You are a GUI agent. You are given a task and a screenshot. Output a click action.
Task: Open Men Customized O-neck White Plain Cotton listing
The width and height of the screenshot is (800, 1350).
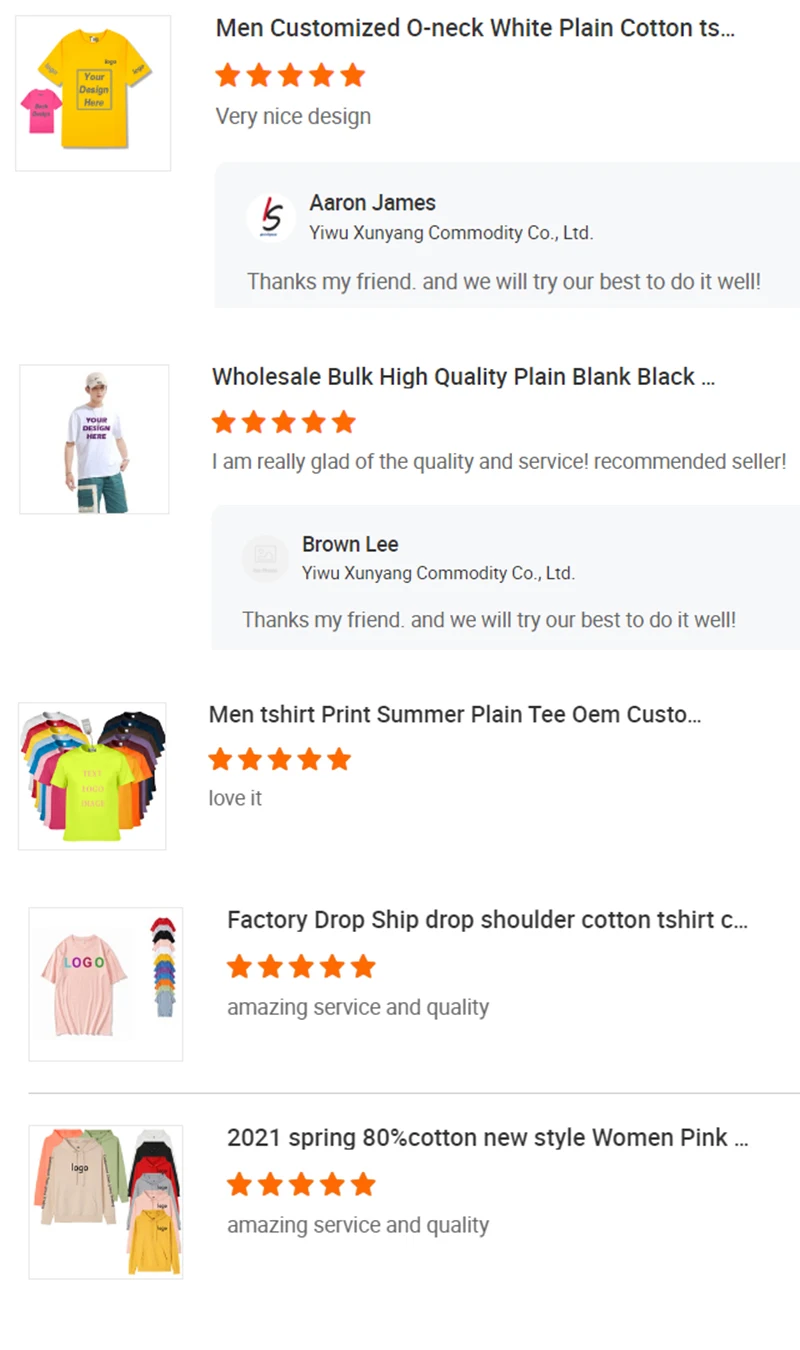(475, 28)
